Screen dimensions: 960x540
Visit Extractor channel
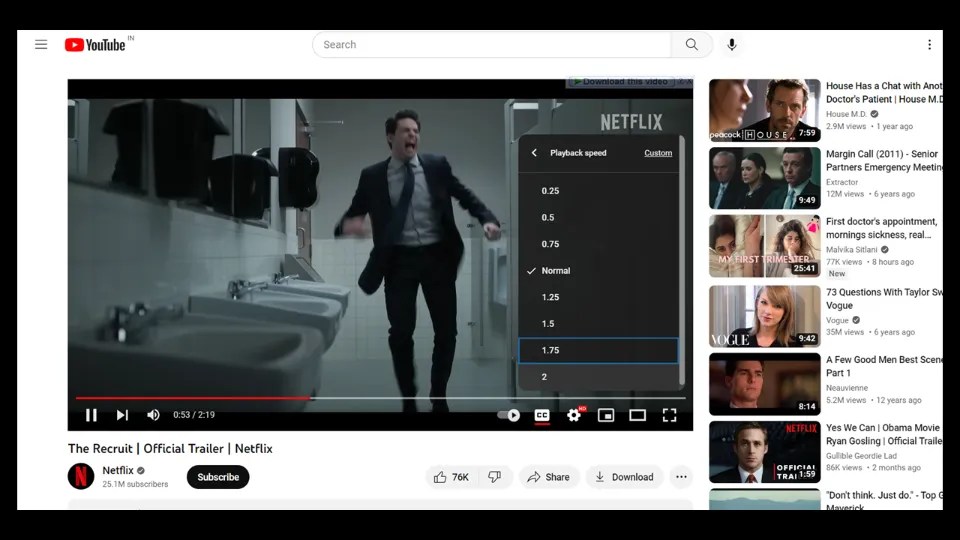(842, 182)
